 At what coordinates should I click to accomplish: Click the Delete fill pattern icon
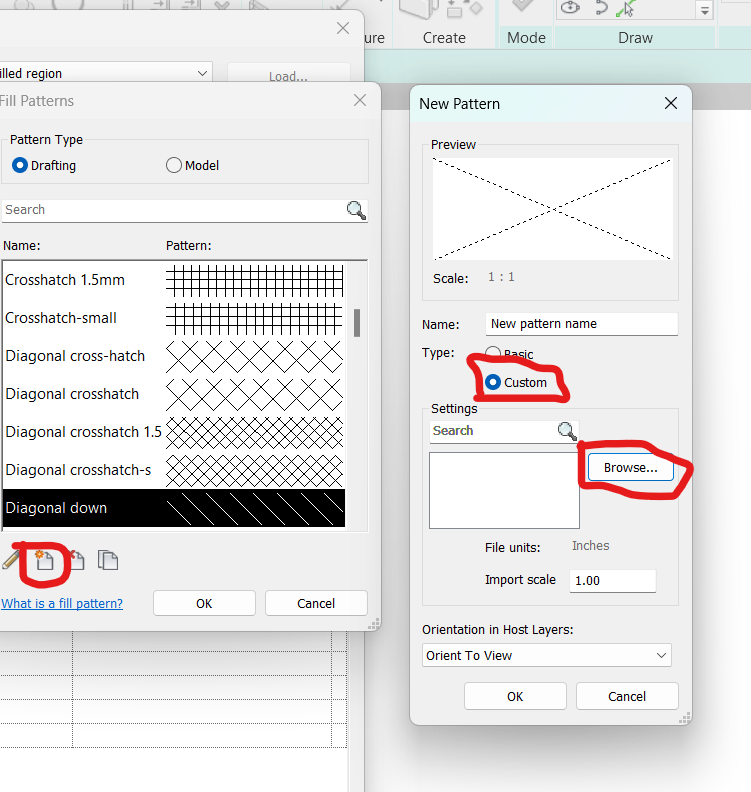[x=77, y=560]
